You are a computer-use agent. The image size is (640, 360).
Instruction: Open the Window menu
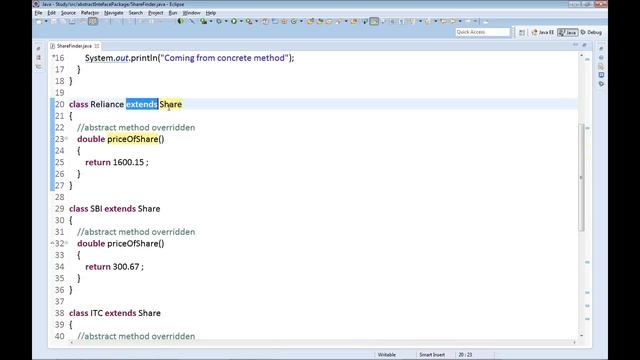191,13
